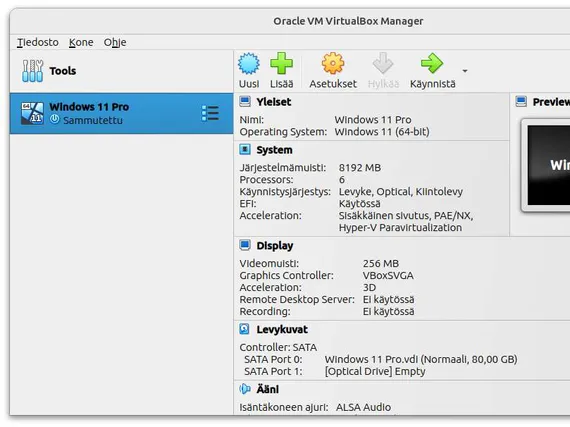Click the Recording Ei käytössä value
Image resolution: width=570 pixels, height=427 pixels.
(388, 311)
